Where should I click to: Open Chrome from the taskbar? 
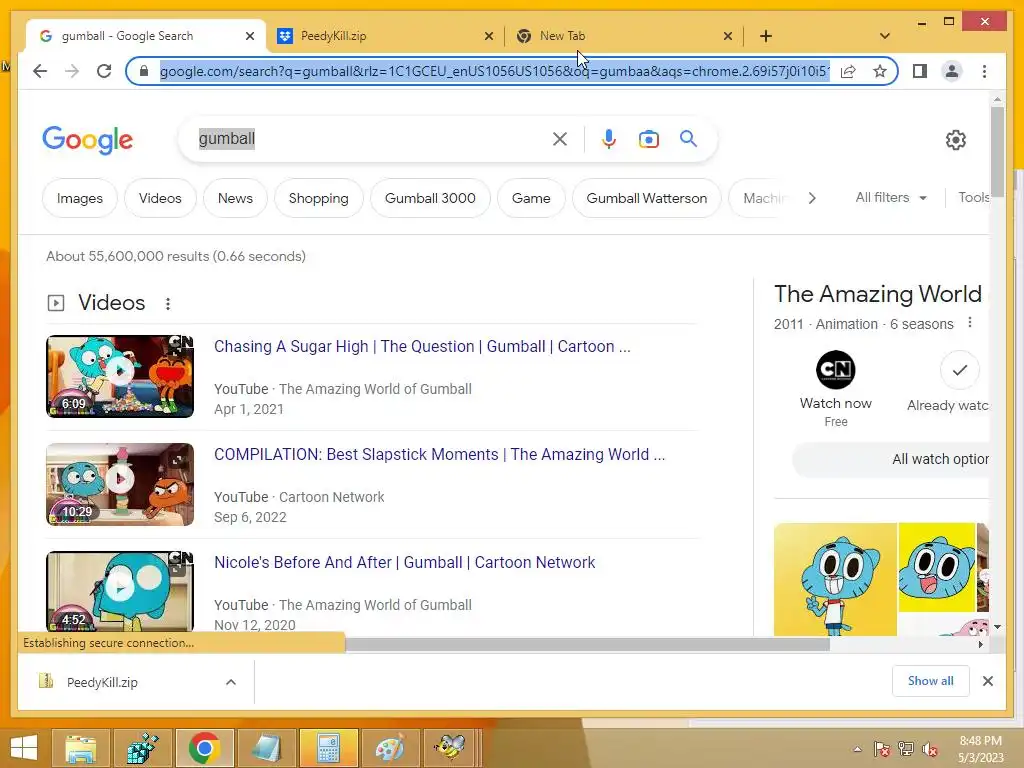(x=204, y=748)
